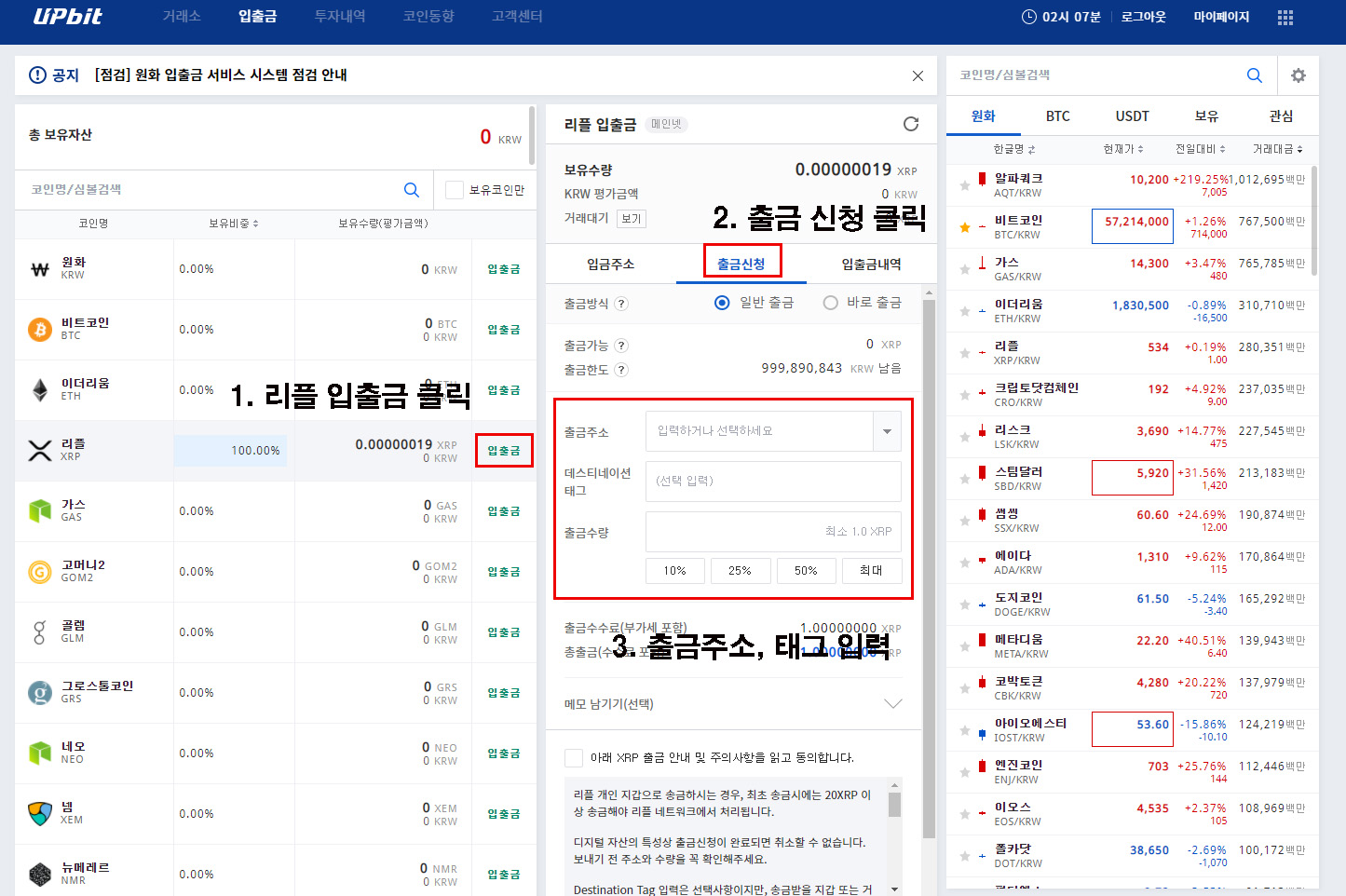Set withdrawal amount to 최대
The width and height of the screenshot is (1346, 896).
[x=872, y=571]
